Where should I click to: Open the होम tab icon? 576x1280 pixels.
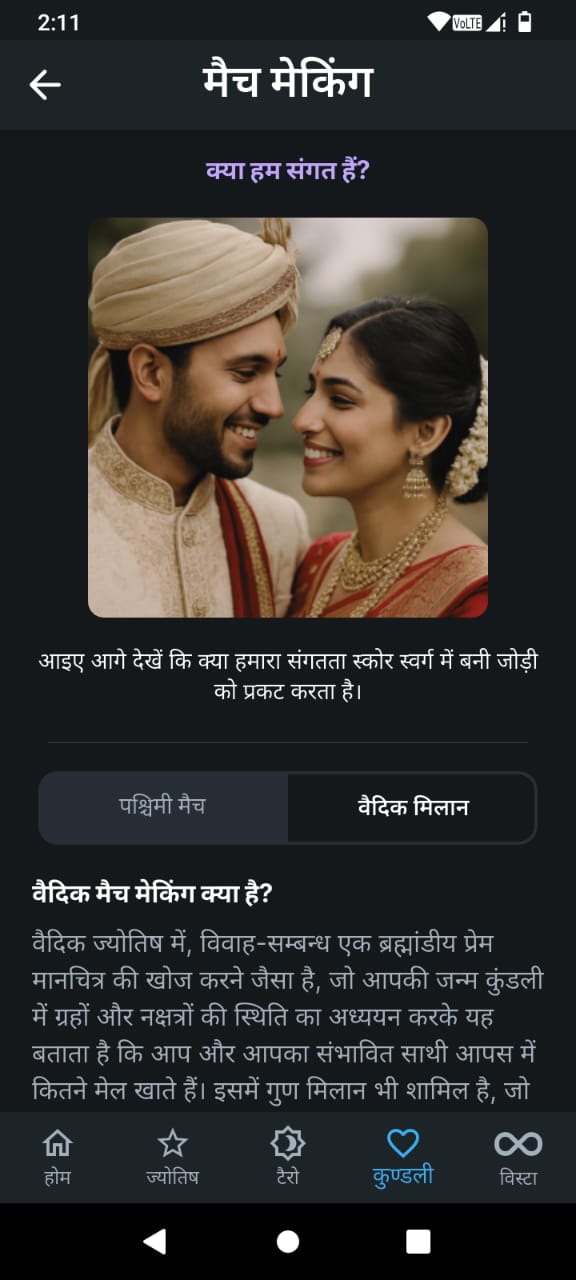tap(58, 1143)
